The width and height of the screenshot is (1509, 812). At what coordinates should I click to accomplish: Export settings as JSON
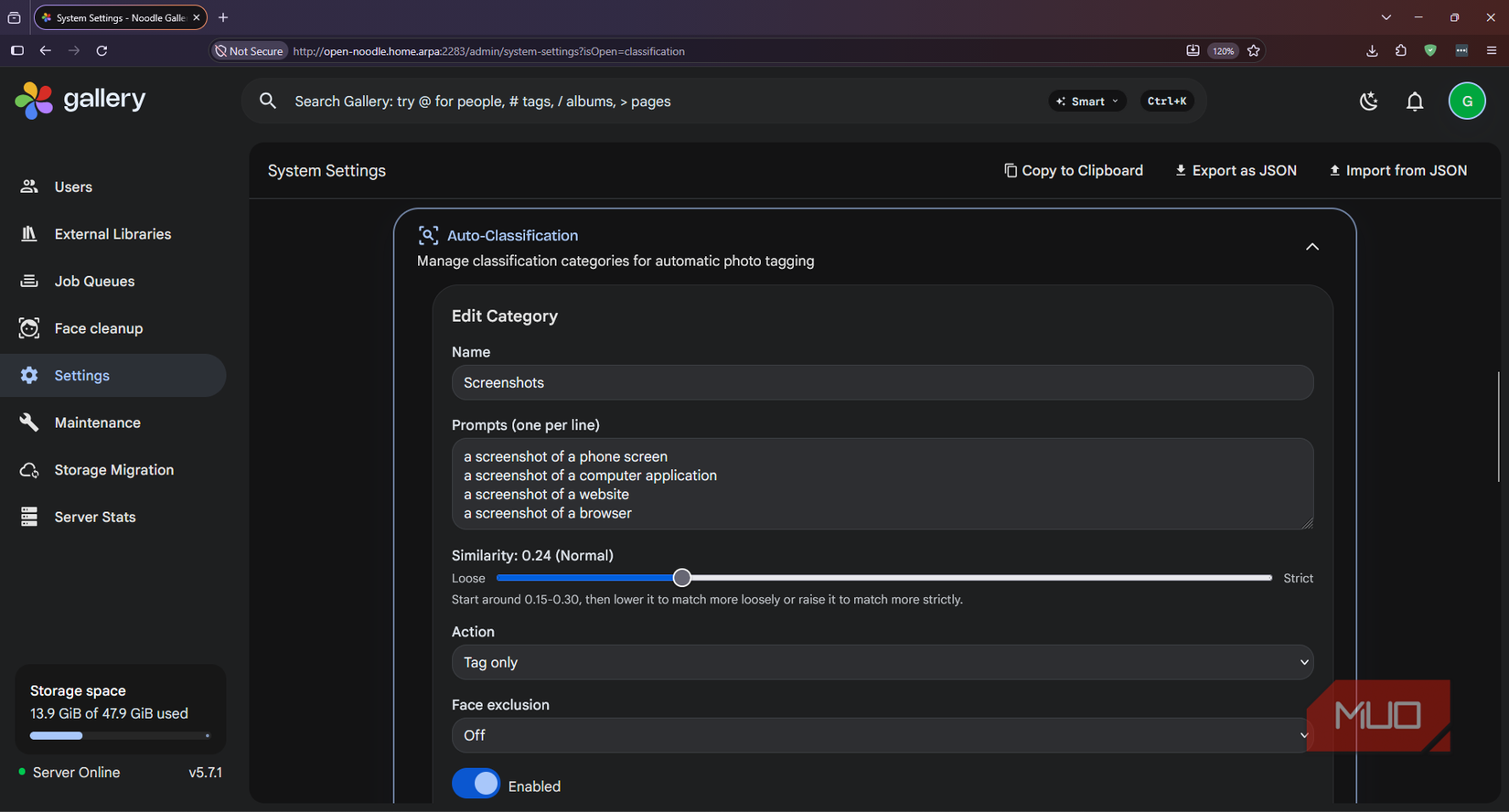(x=1236, y=171)
